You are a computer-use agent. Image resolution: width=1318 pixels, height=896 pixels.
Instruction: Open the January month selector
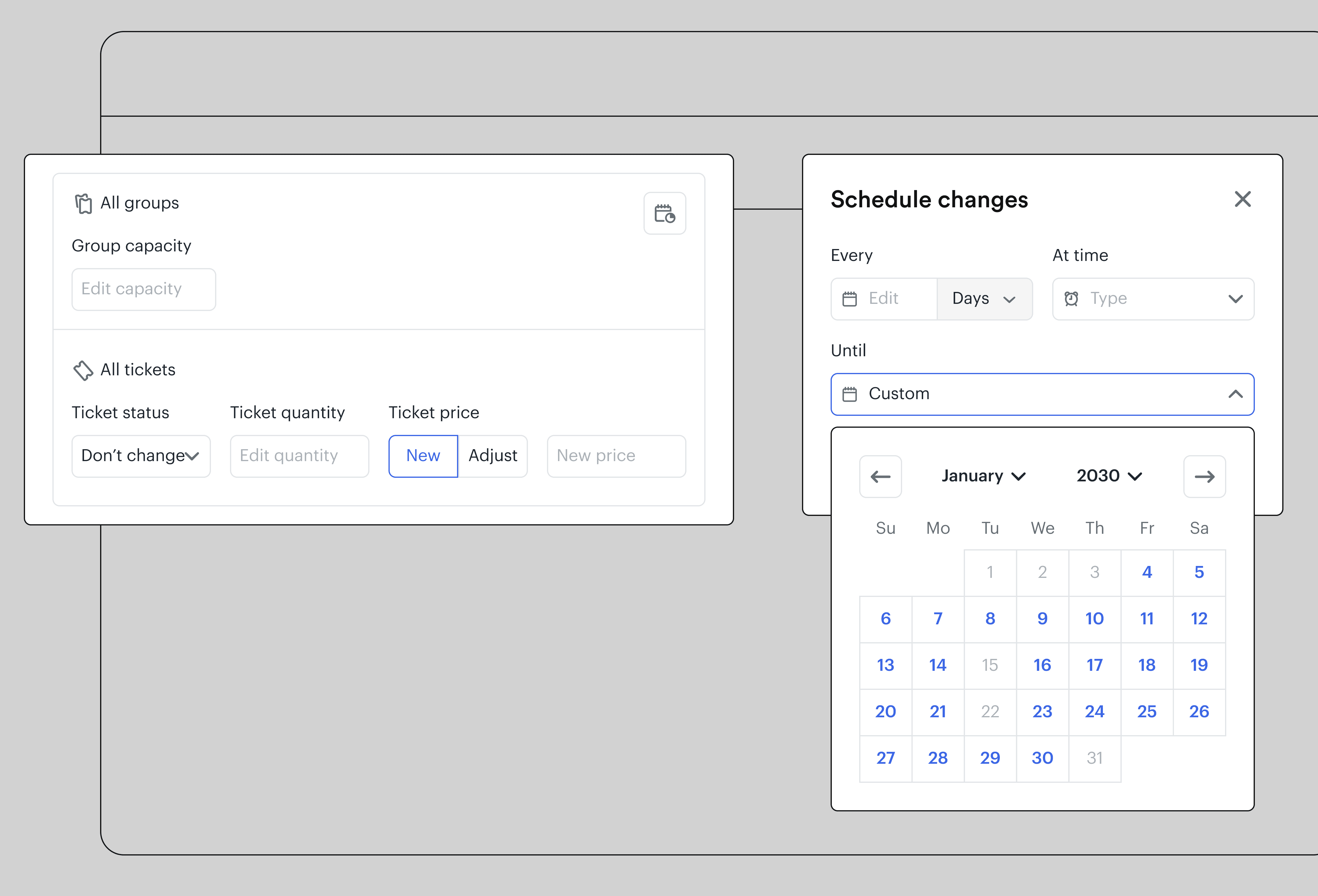(x=983, y=476)
